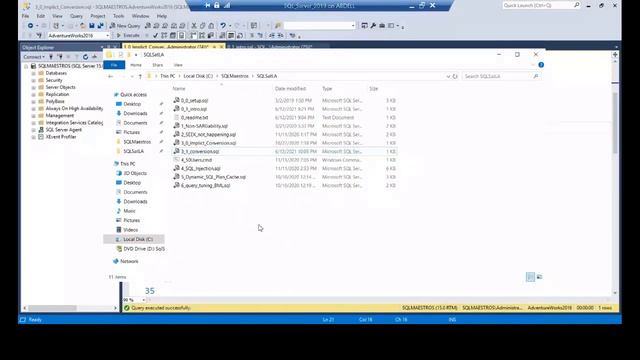The image size is (640, 360).
Task: Sort files by the Type column header
Action: [327, 89]
